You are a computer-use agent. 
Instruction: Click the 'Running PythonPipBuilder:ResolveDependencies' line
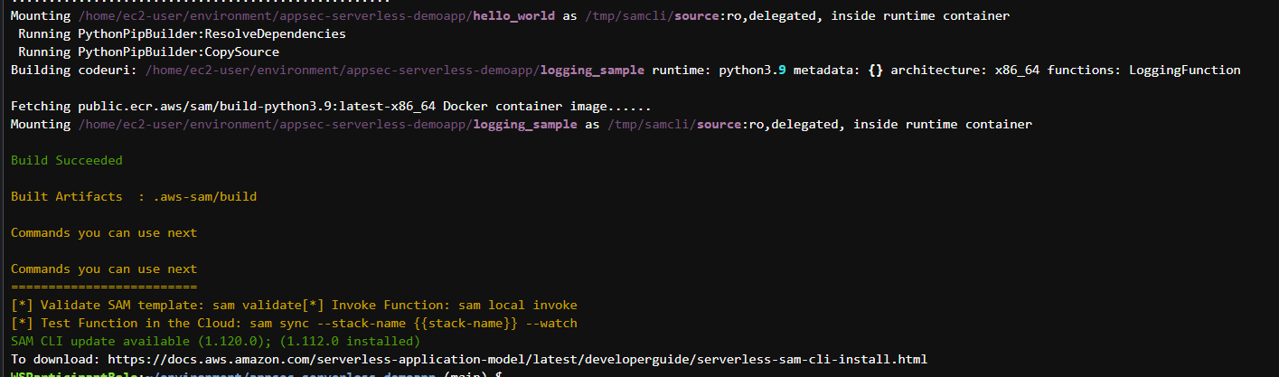[182, 34]
